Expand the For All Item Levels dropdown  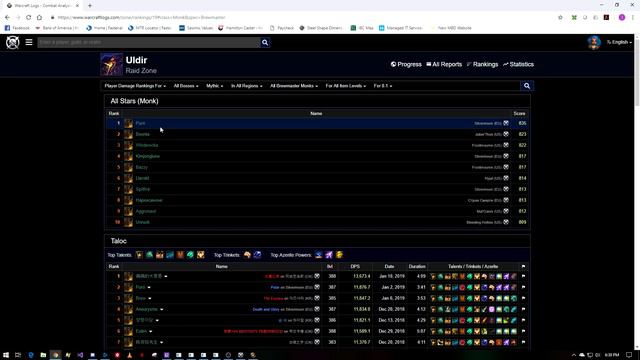pos(346,86)
